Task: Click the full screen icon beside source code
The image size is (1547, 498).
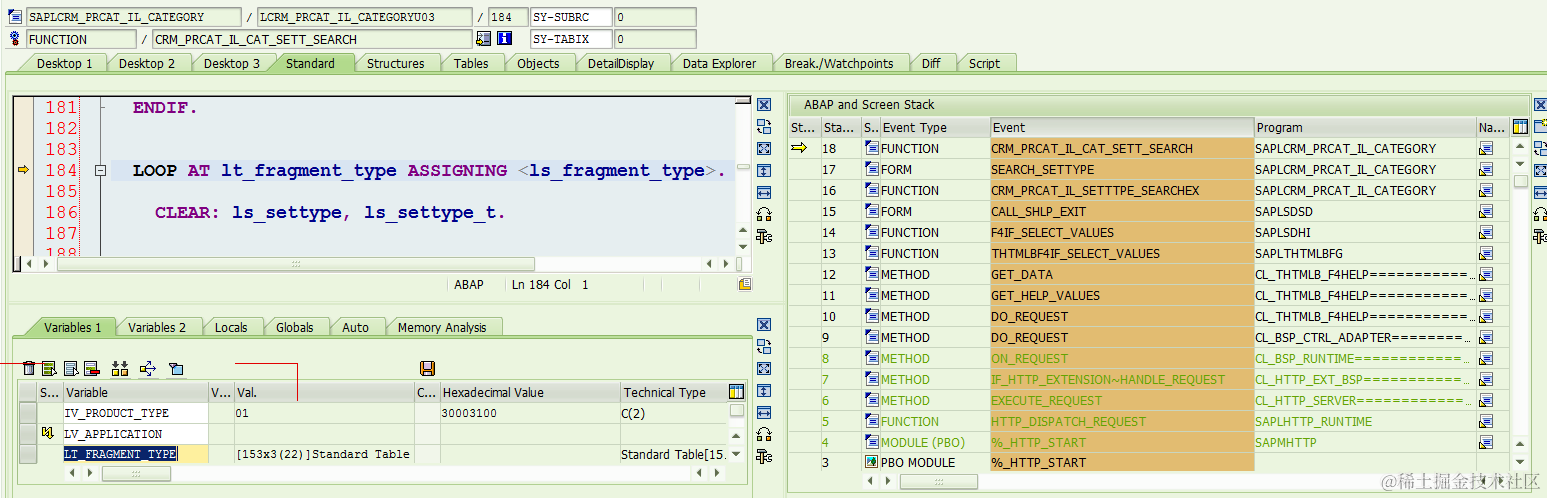Action: pos(764,148)
